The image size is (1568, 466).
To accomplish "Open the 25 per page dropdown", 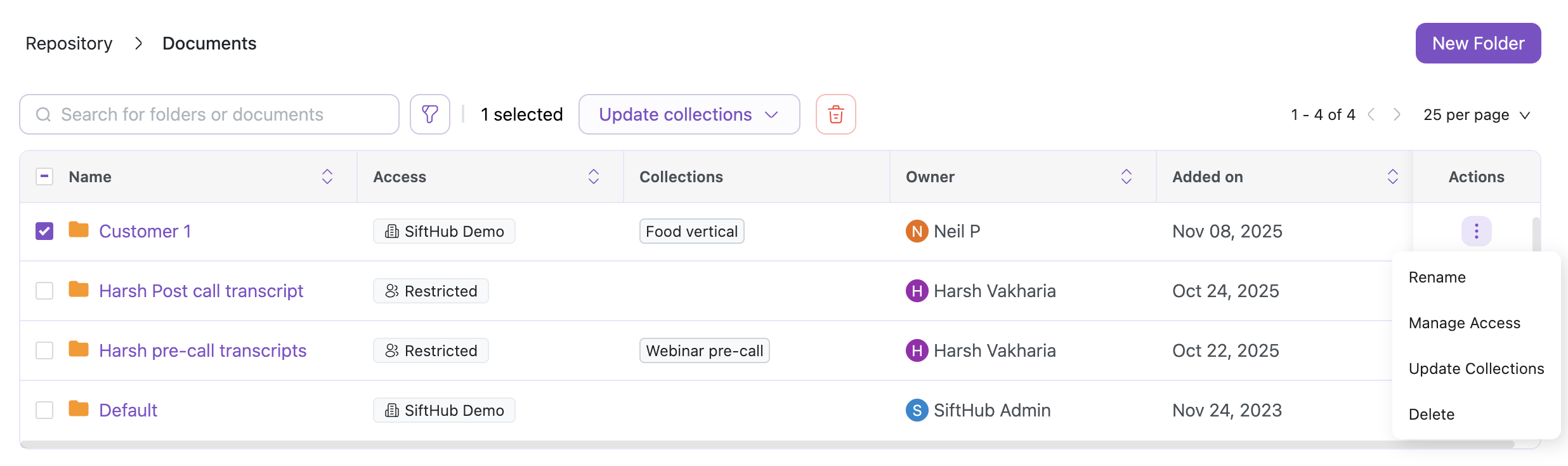I will point(1477,115).
